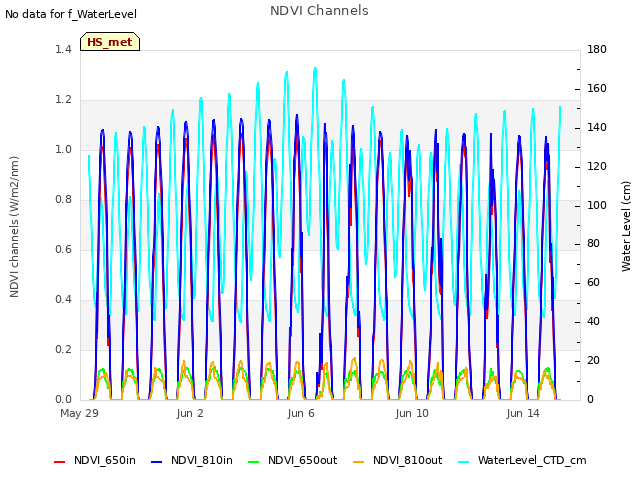The width and height of the screenshot is (640, 480).
Task: Click the green NDVI_650out legend swatch
Action: (x=253, y=462)
